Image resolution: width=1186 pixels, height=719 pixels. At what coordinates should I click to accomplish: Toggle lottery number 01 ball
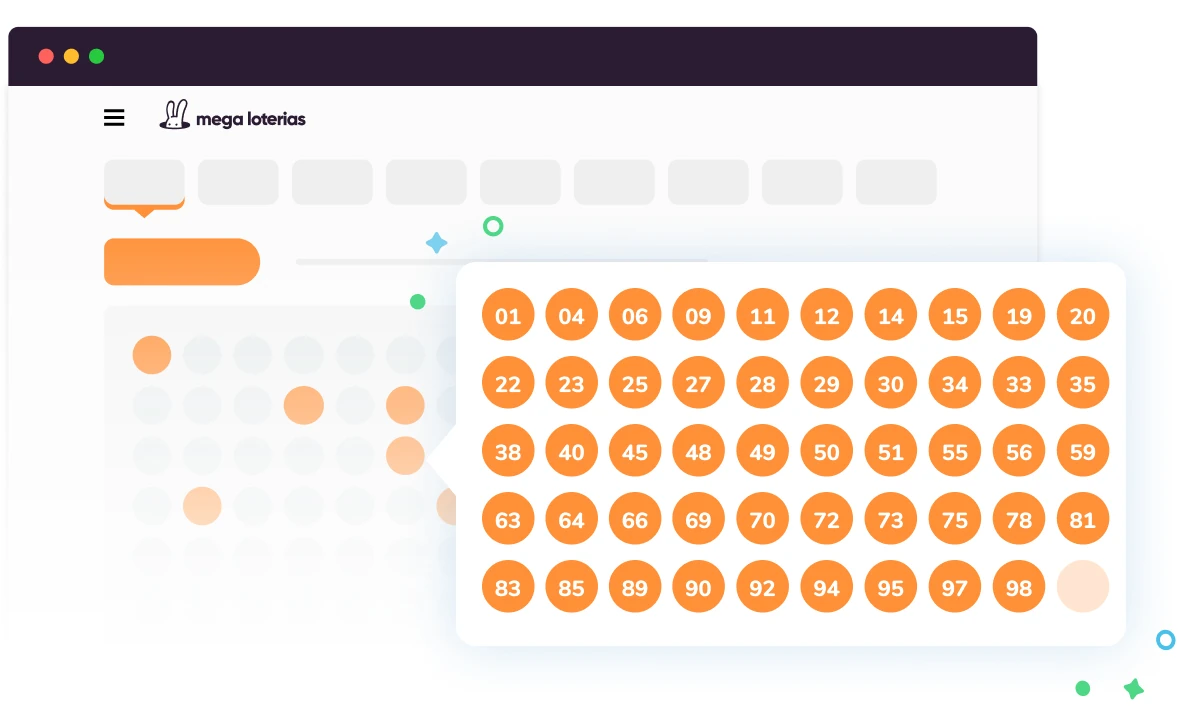pyautogui.click(x=508, y=315)
